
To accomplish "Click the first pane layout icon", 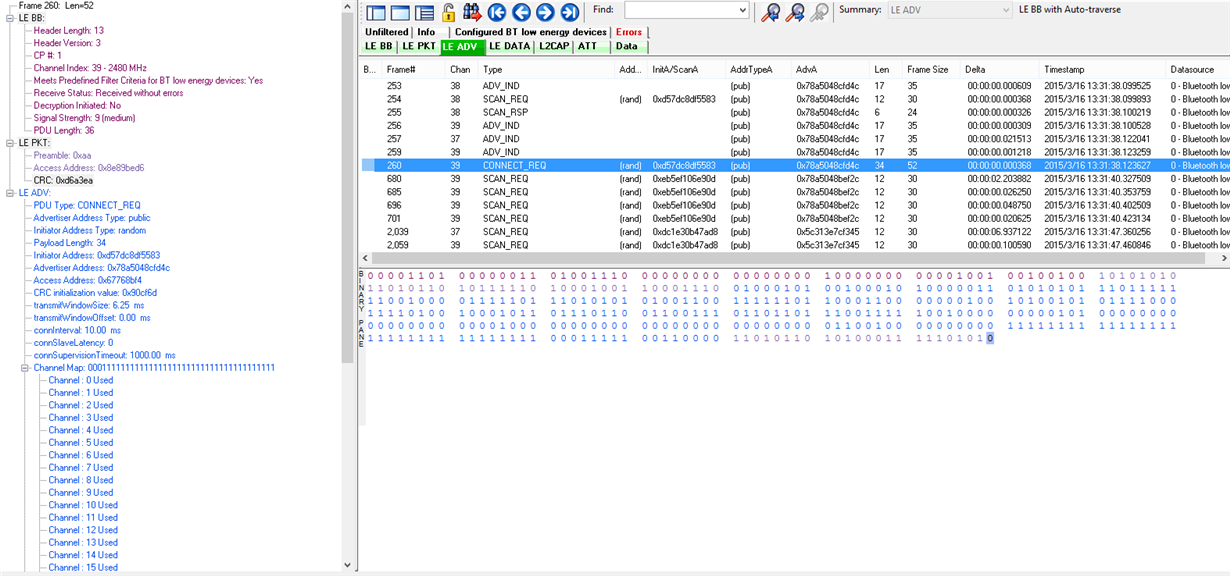I will coord(376,12).
